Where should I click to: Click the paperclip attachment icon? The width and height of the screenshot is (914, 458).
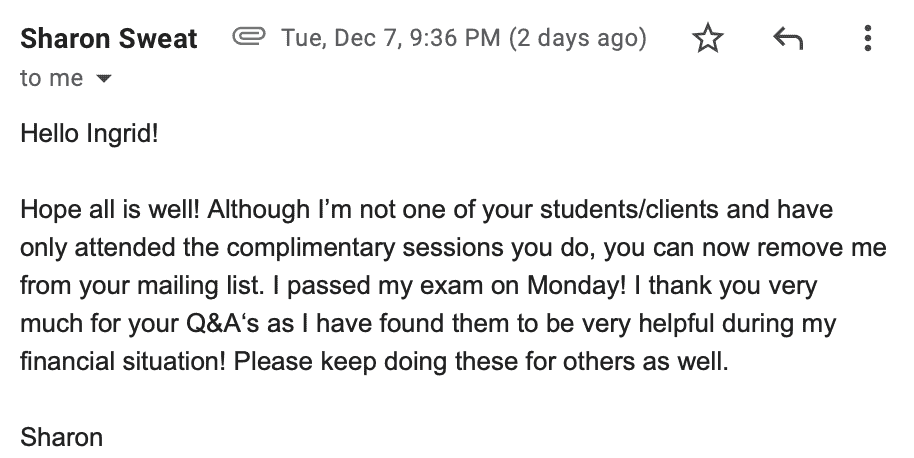[x=247, y=38]
